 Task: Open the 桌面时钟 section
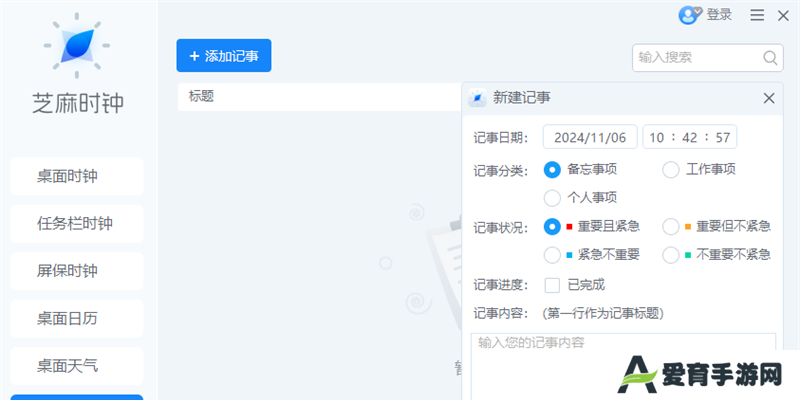(77, 177)
